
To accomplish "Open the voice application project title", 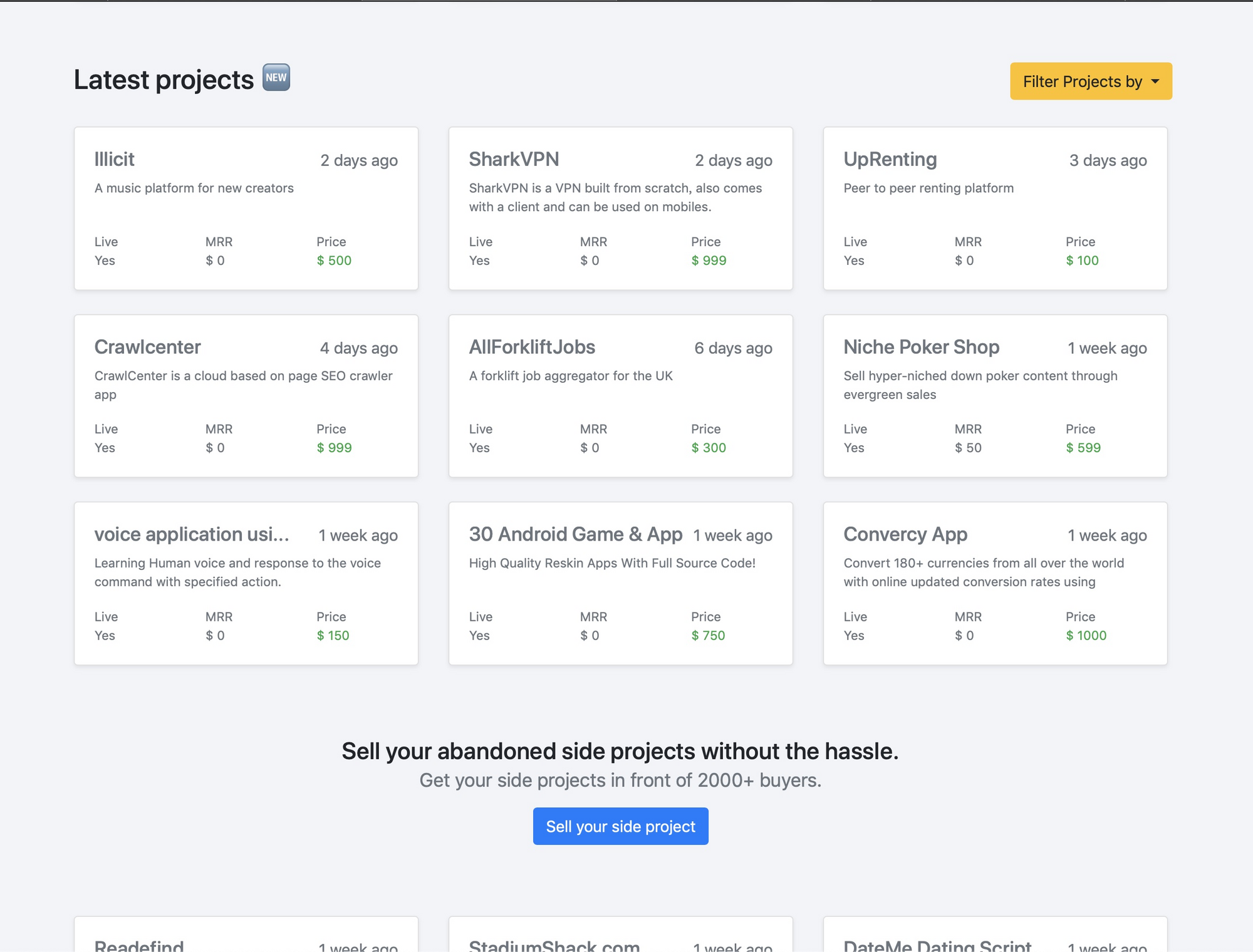I will click(192, 534).
